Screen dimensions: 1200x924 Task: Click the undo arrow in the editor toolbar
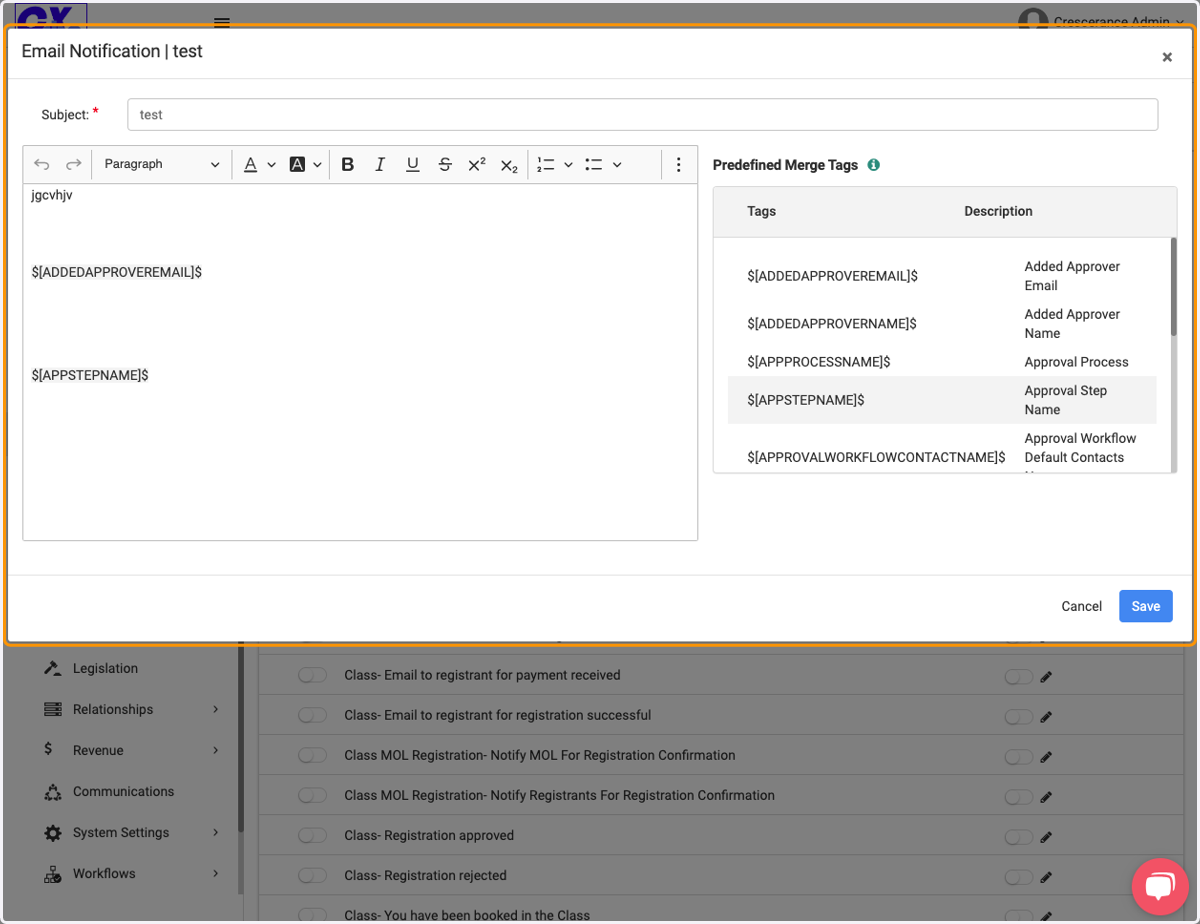pos(42,164)
